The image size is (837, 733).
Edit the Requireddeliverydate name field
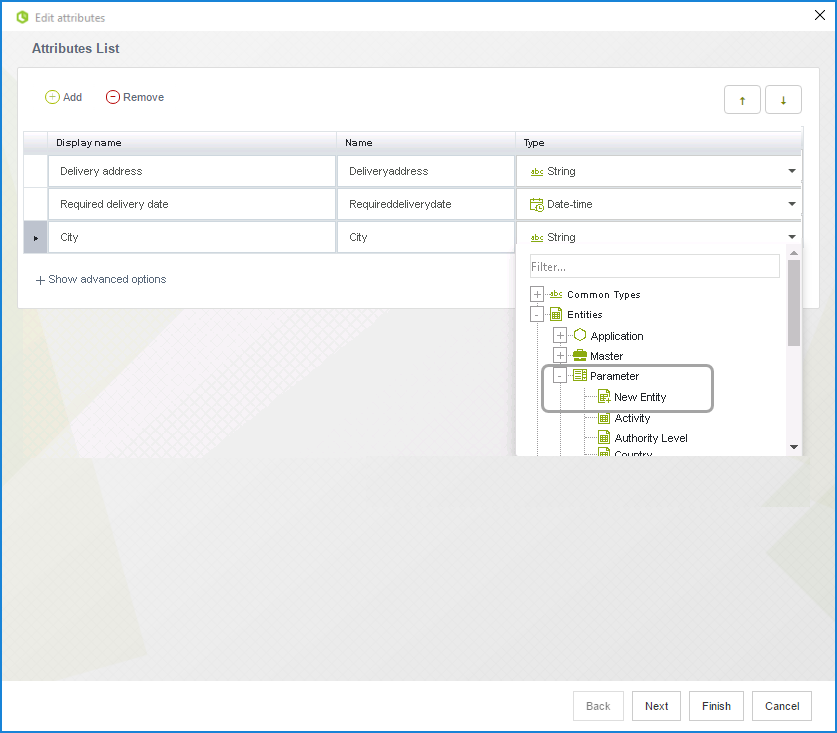[x=425, y=204]
